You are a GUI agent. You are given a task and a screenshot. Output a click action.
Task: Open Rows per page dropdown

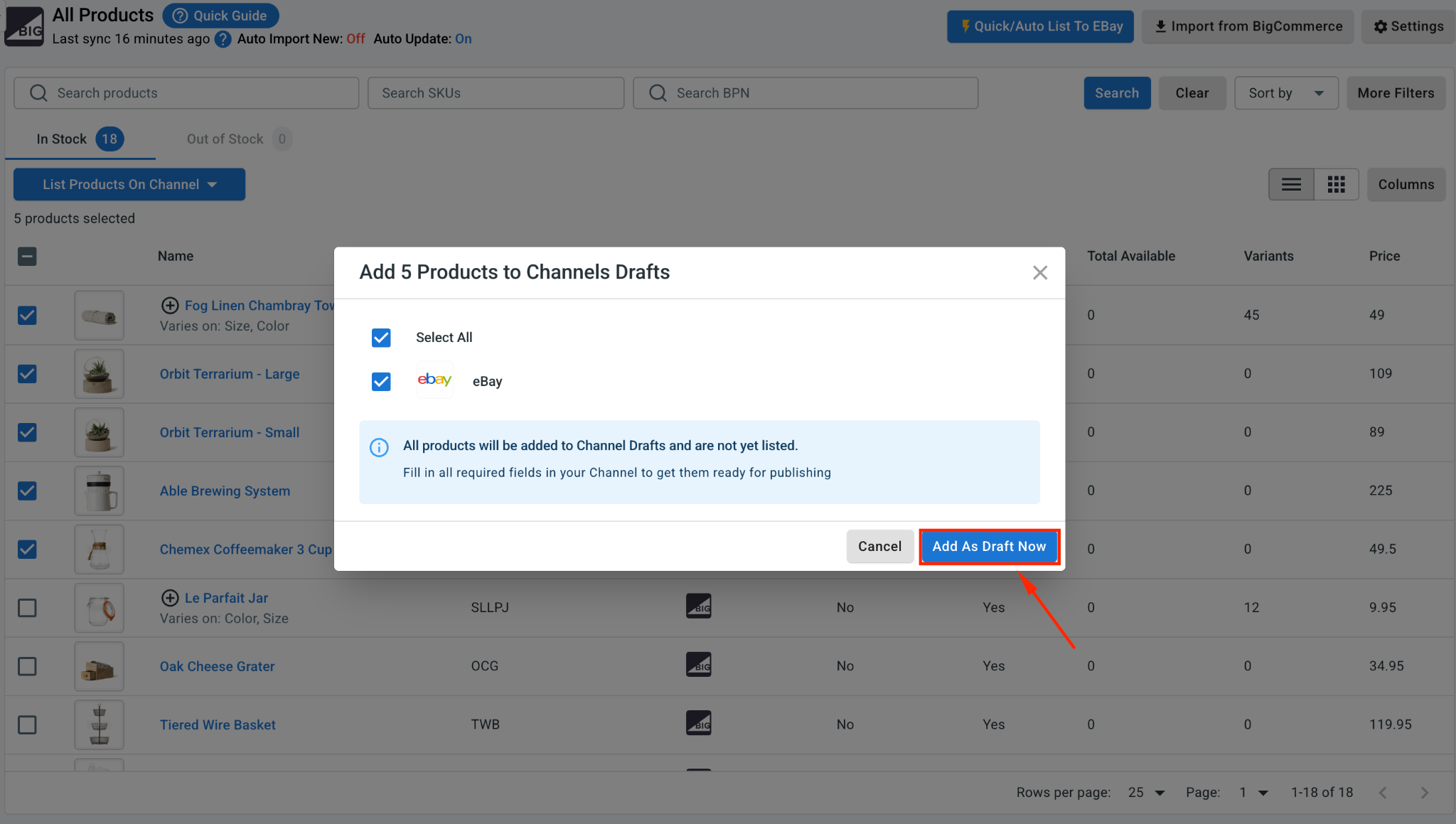pos(1146,793)
